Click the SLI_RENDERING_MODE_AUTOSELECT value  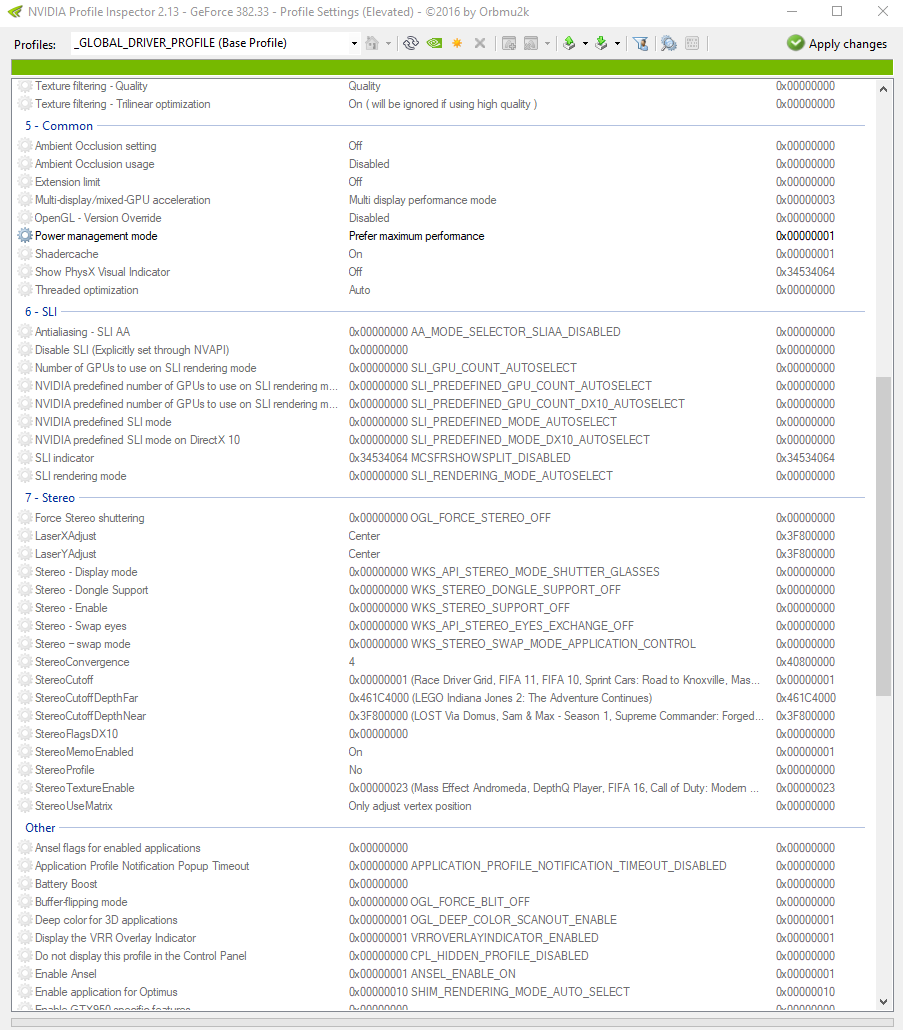pyautogui.click(x=481, y=476)
